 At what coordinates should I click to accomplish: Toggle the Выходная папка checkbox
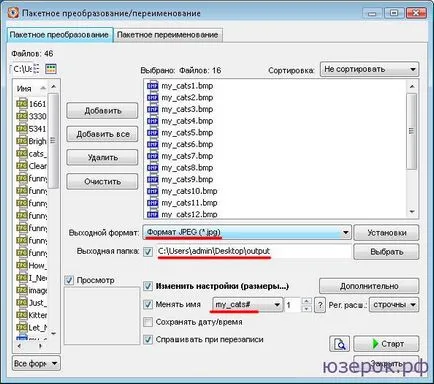pos(148,252)
